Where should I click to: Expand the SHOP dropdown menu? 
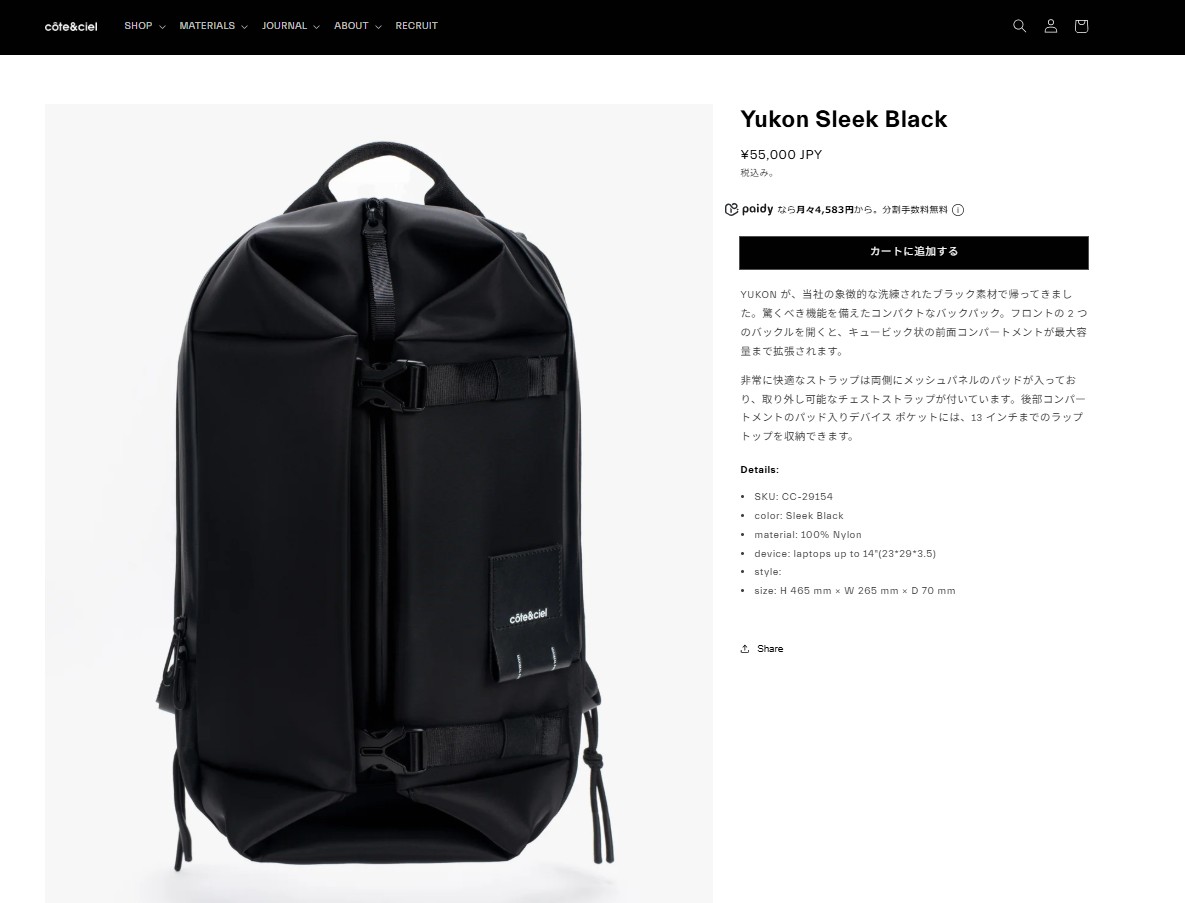coord(144,26)
